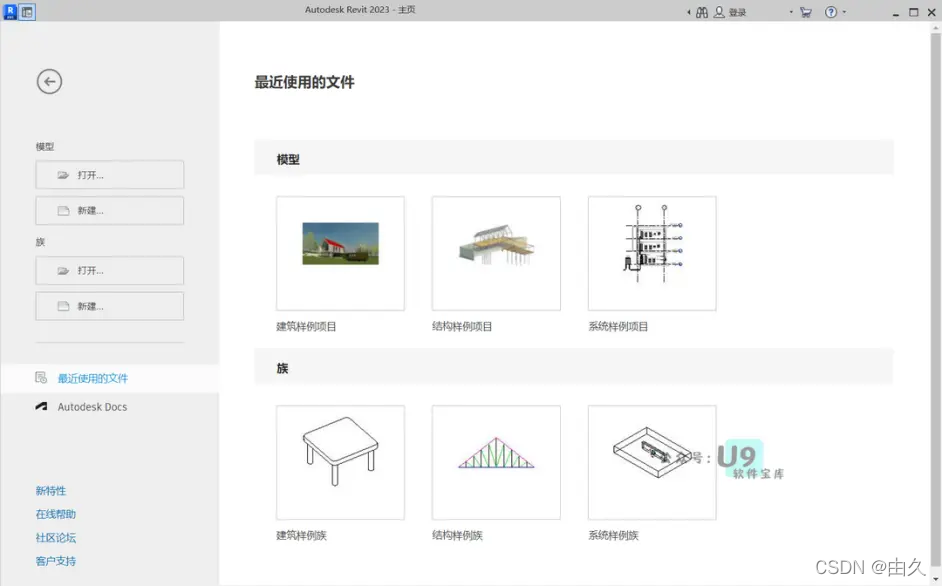The image size is (942, 586).
Task: Click the sign-in person icon
Action: pos(720,12)
